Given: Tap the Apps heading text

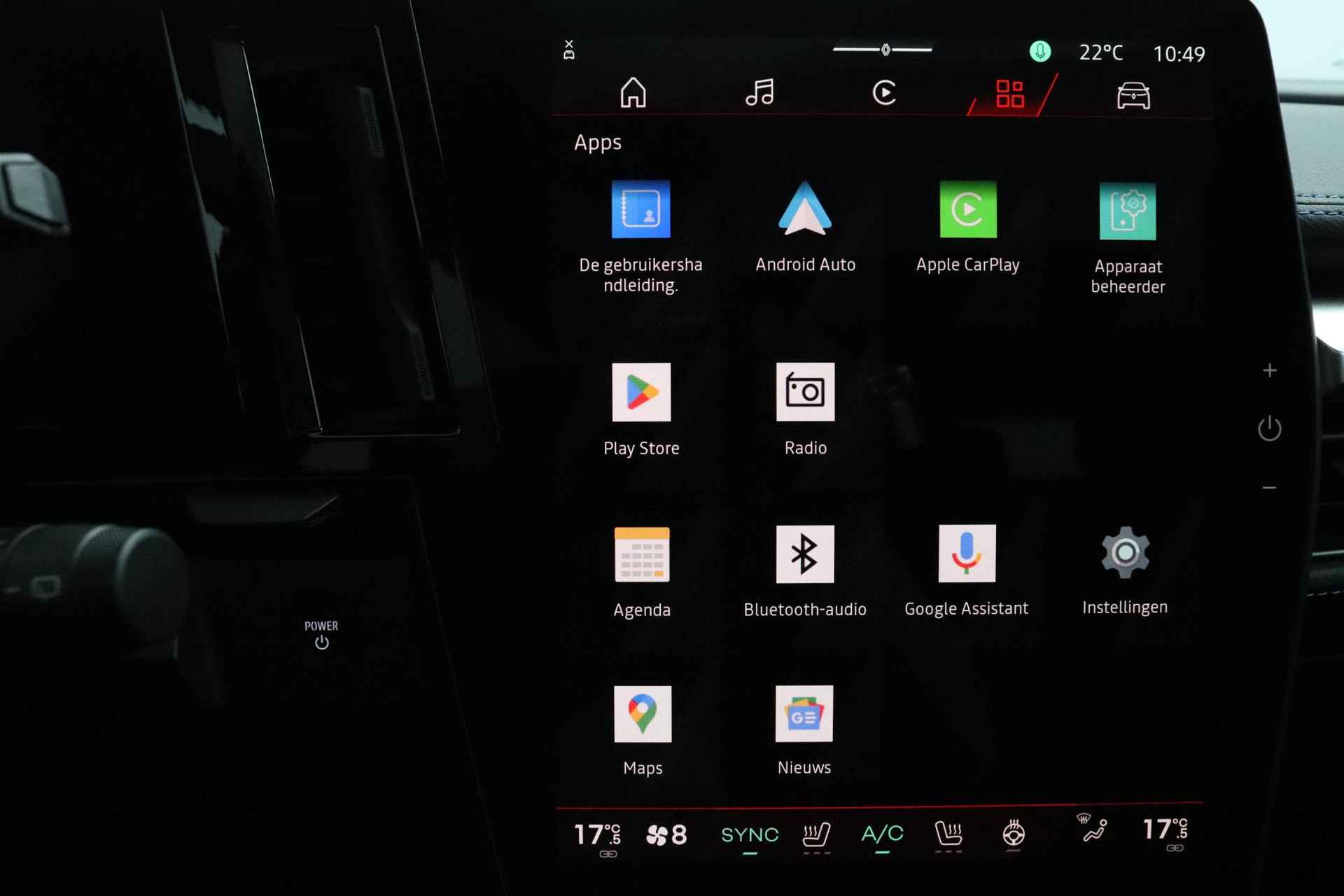Looking at the screenshot, I should (597, 143).
